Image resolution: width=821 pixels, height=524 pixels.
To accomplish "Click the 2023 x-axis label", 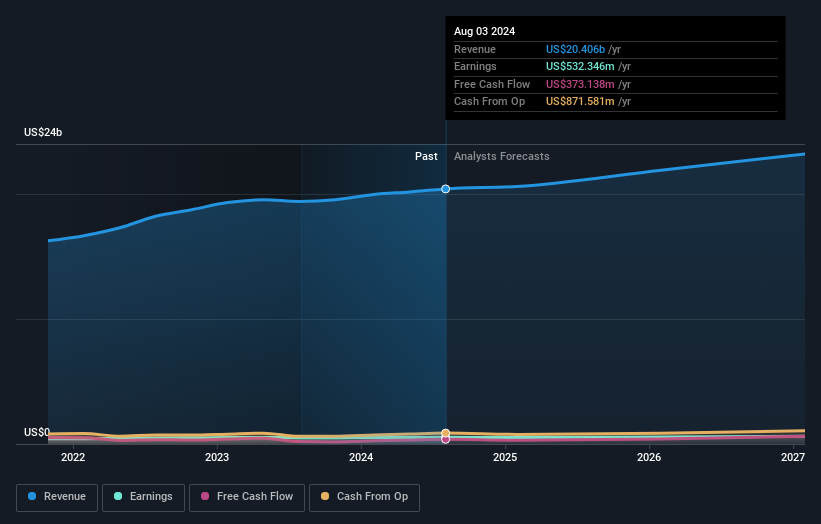I will pos(217,457).
